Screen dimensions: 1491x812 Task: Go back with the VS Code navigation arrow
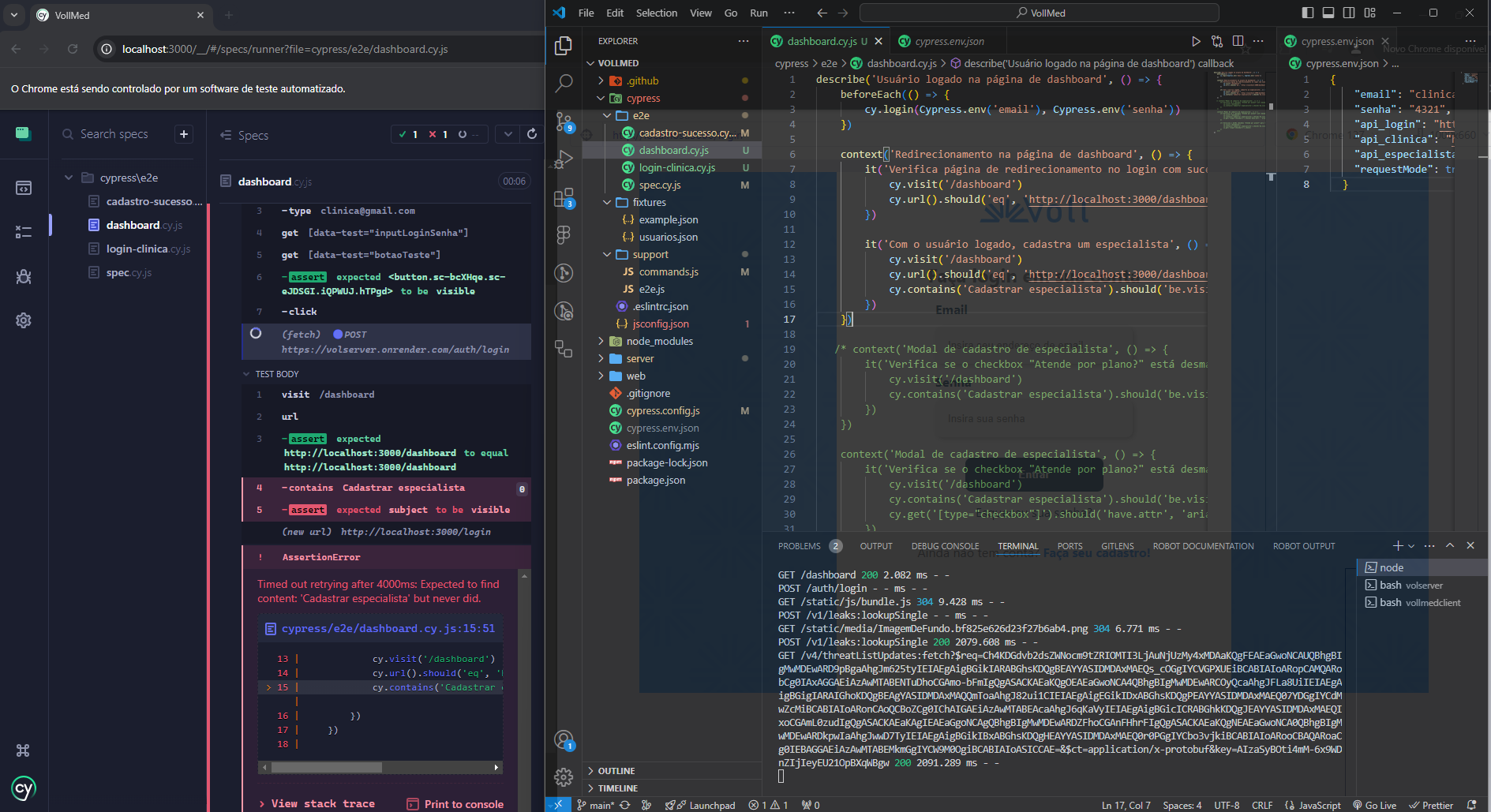pyautogui.click(x=822, y=13)
